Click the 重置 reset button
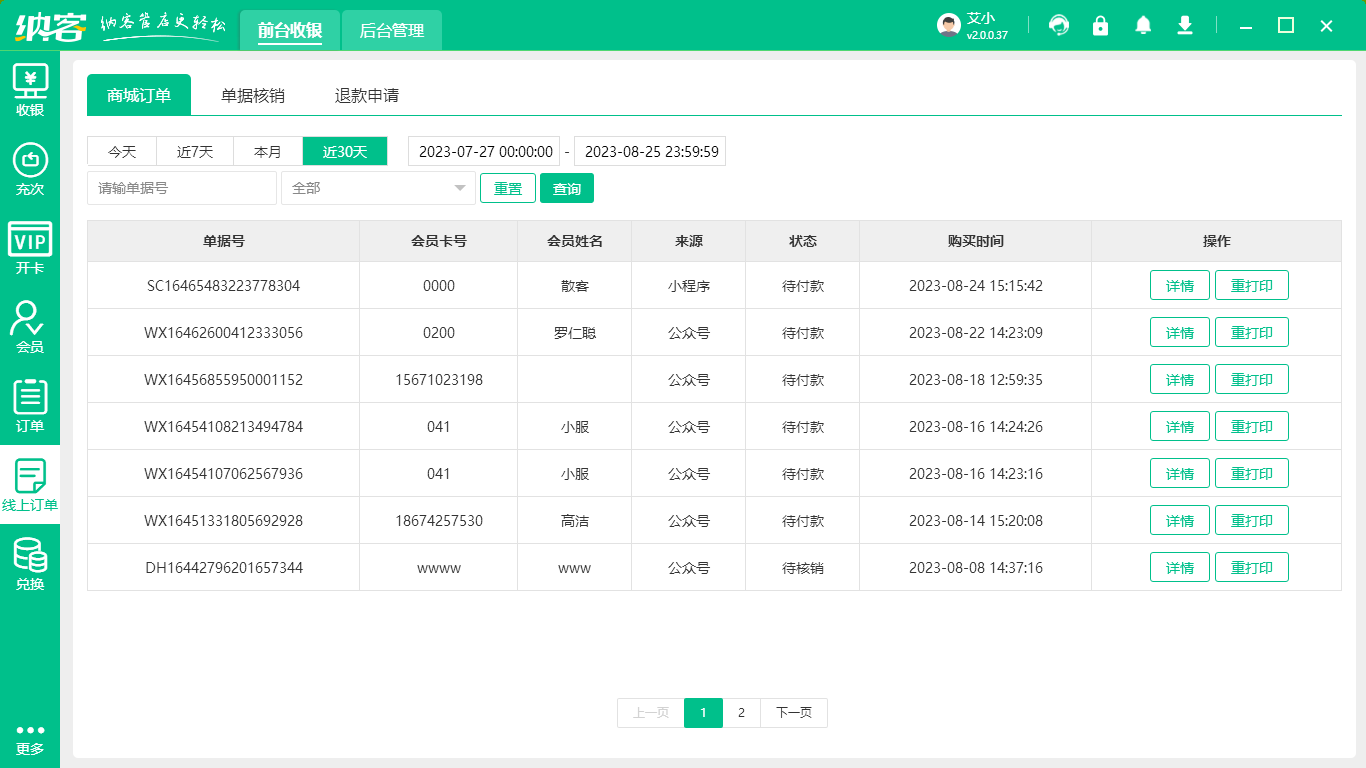The height and width of the screenshot is (768, 1366). click(x=508, y=188)
